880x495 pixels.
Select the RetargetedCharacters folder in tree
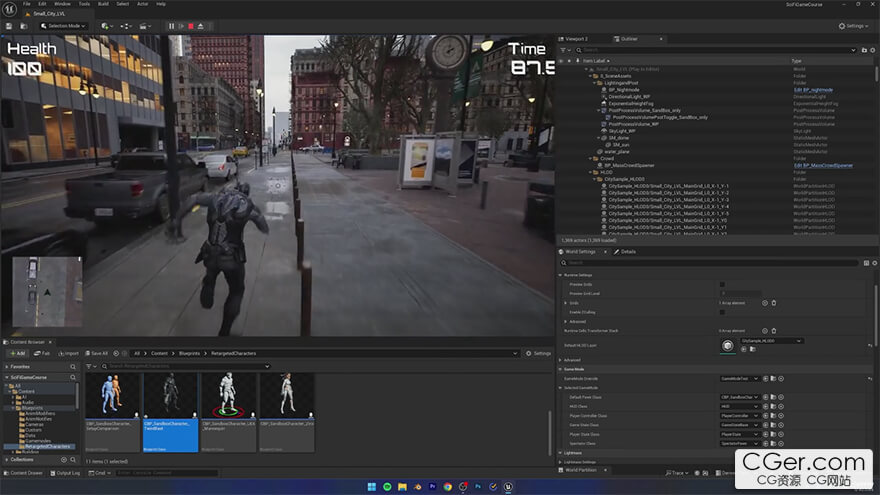click(46, 446)
